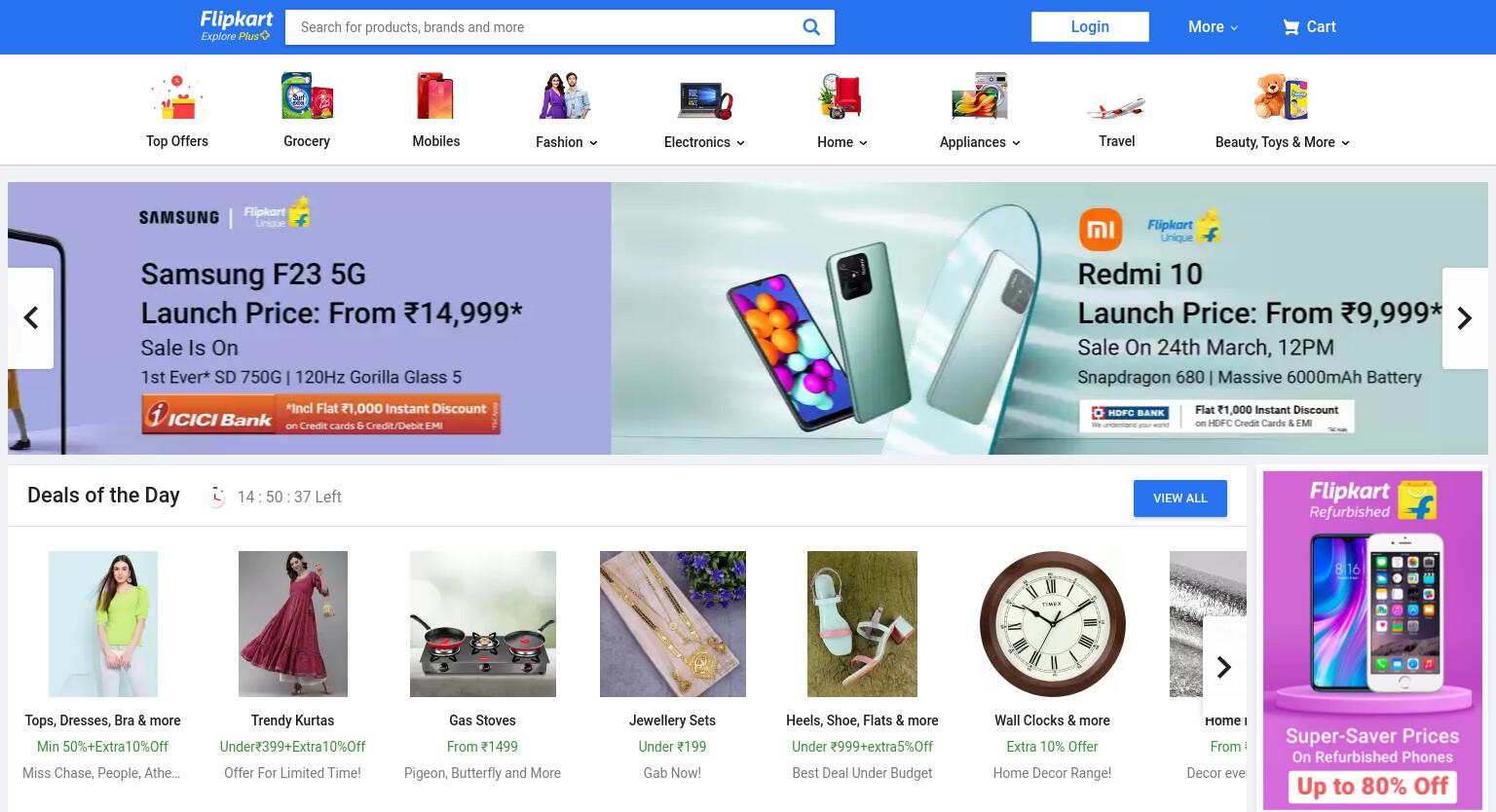The width and height of the screenshot is (1496, 812).
Task: Open Beauty, Toys & More menu
Action: pos(1282,142)
